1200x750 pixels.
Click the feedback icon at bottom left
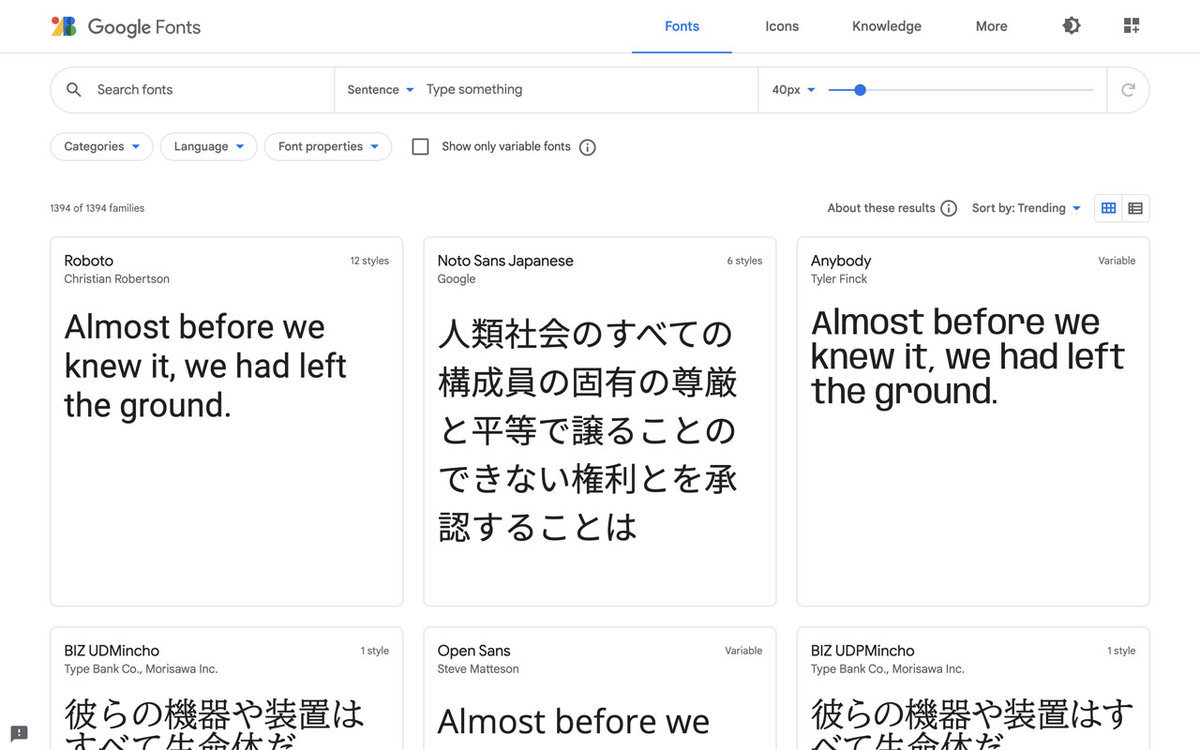19,732
